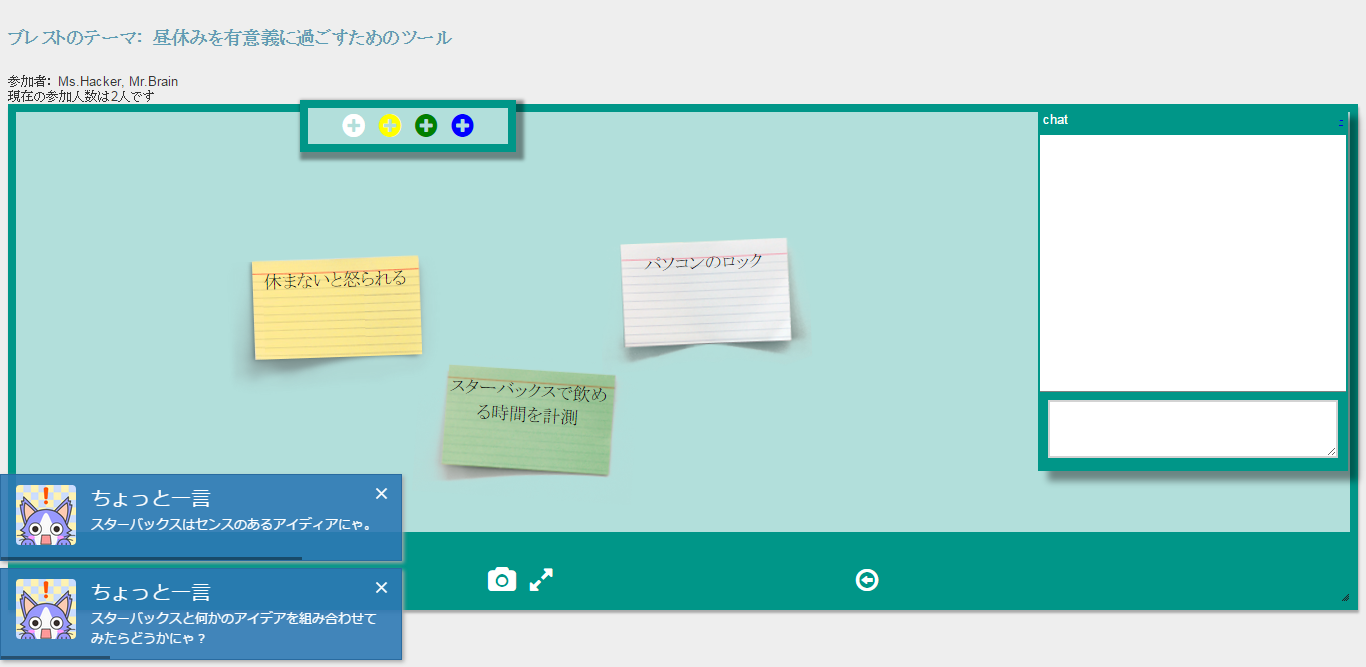Take a snapshot with the camera icon

click(x=502, y=580)
